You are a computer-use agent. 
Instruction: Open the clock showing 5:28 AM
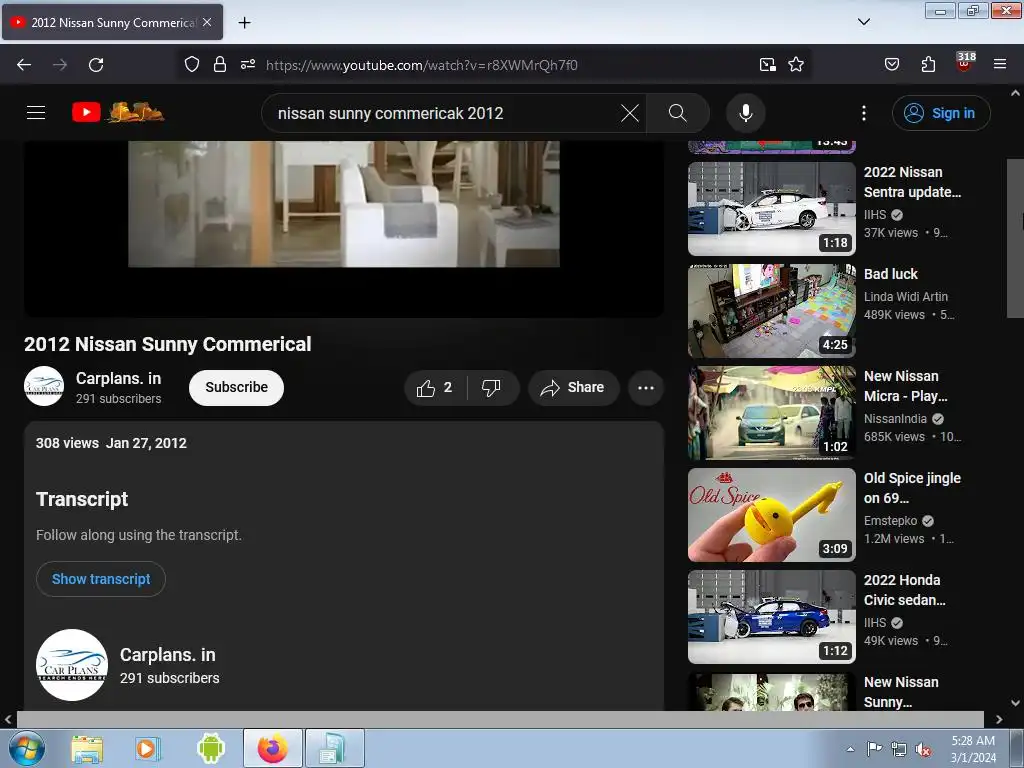click(973, 749)
